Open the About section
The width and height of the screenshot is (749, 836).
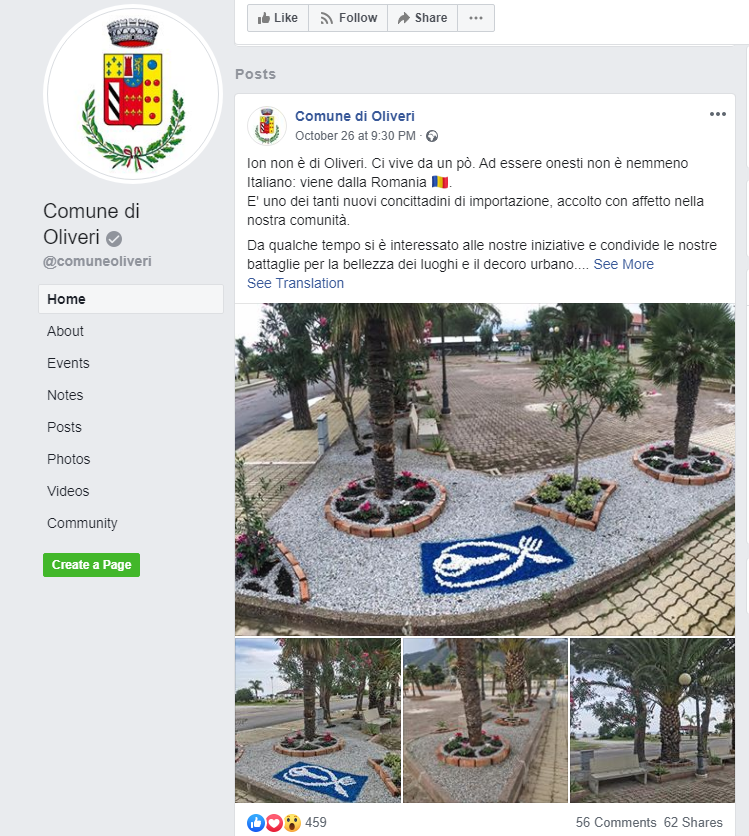pos(65,331)
